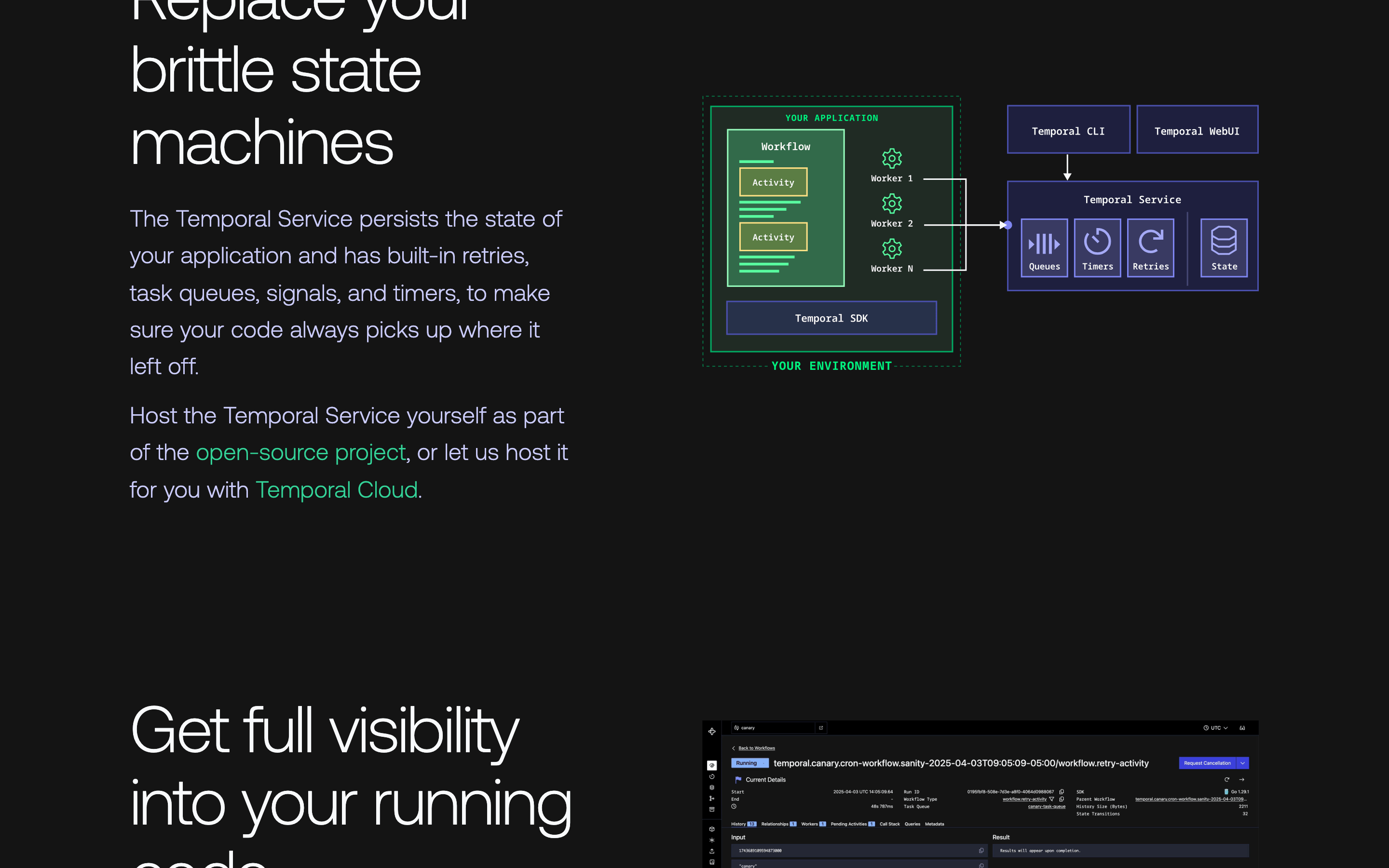Follow the Temporal Cloud link
This screenshot has width=1389, height=868.
point(337,489)
